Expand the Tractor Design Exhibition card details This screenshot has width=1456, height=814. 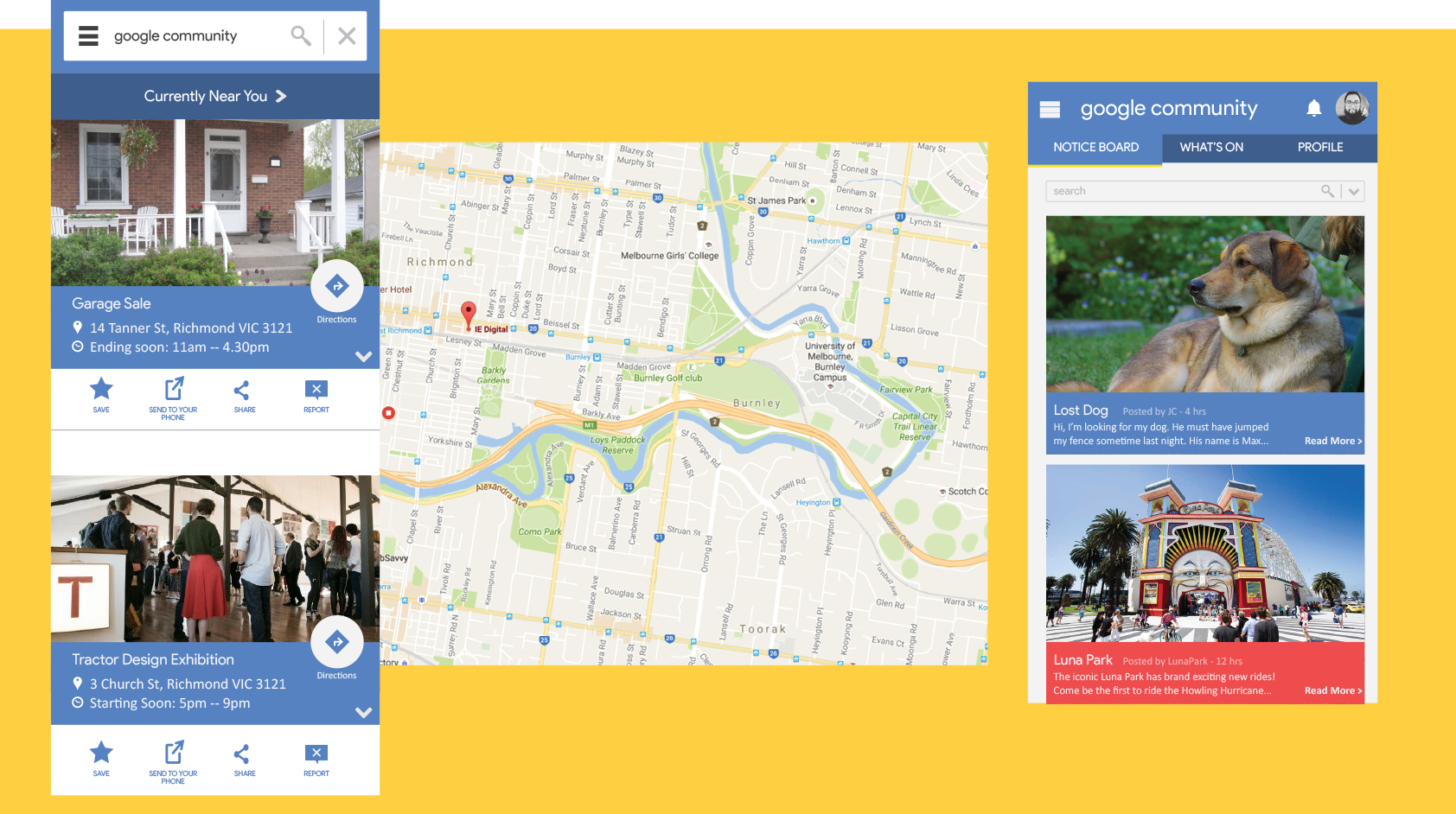(x=363, y=713)
